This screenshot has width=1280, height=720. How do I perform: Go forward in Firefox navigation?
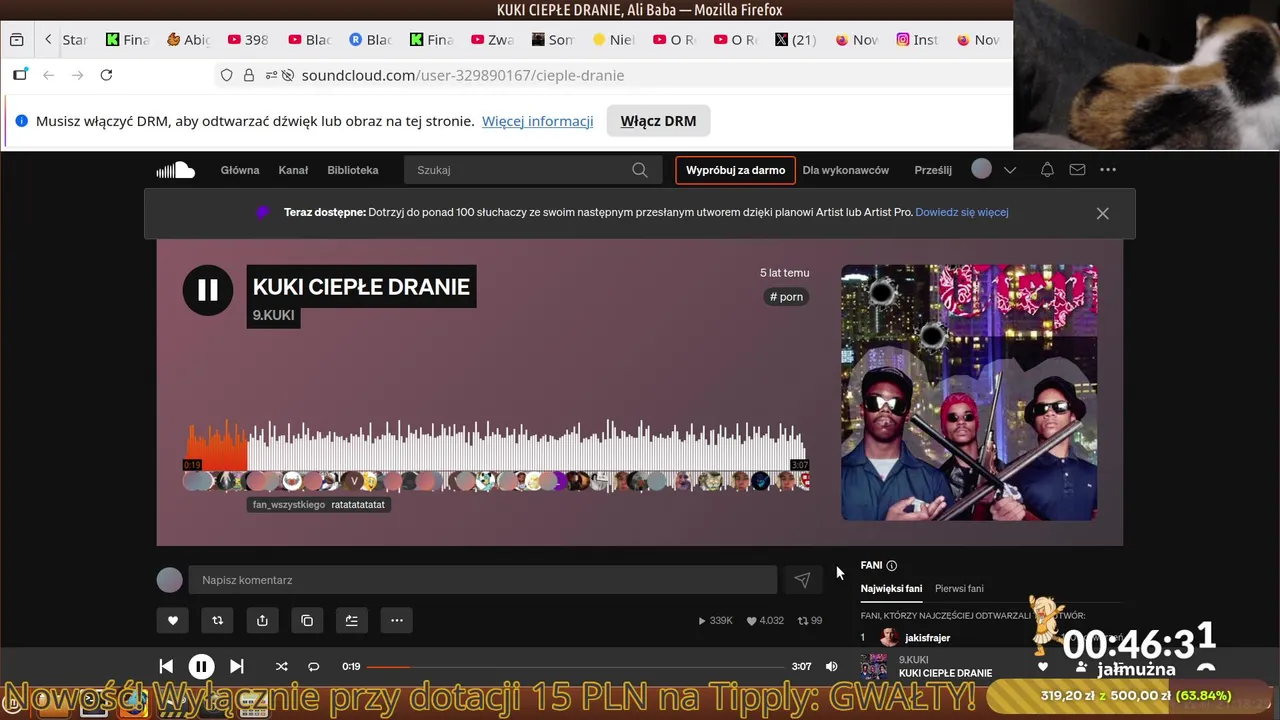pos(77,75)
